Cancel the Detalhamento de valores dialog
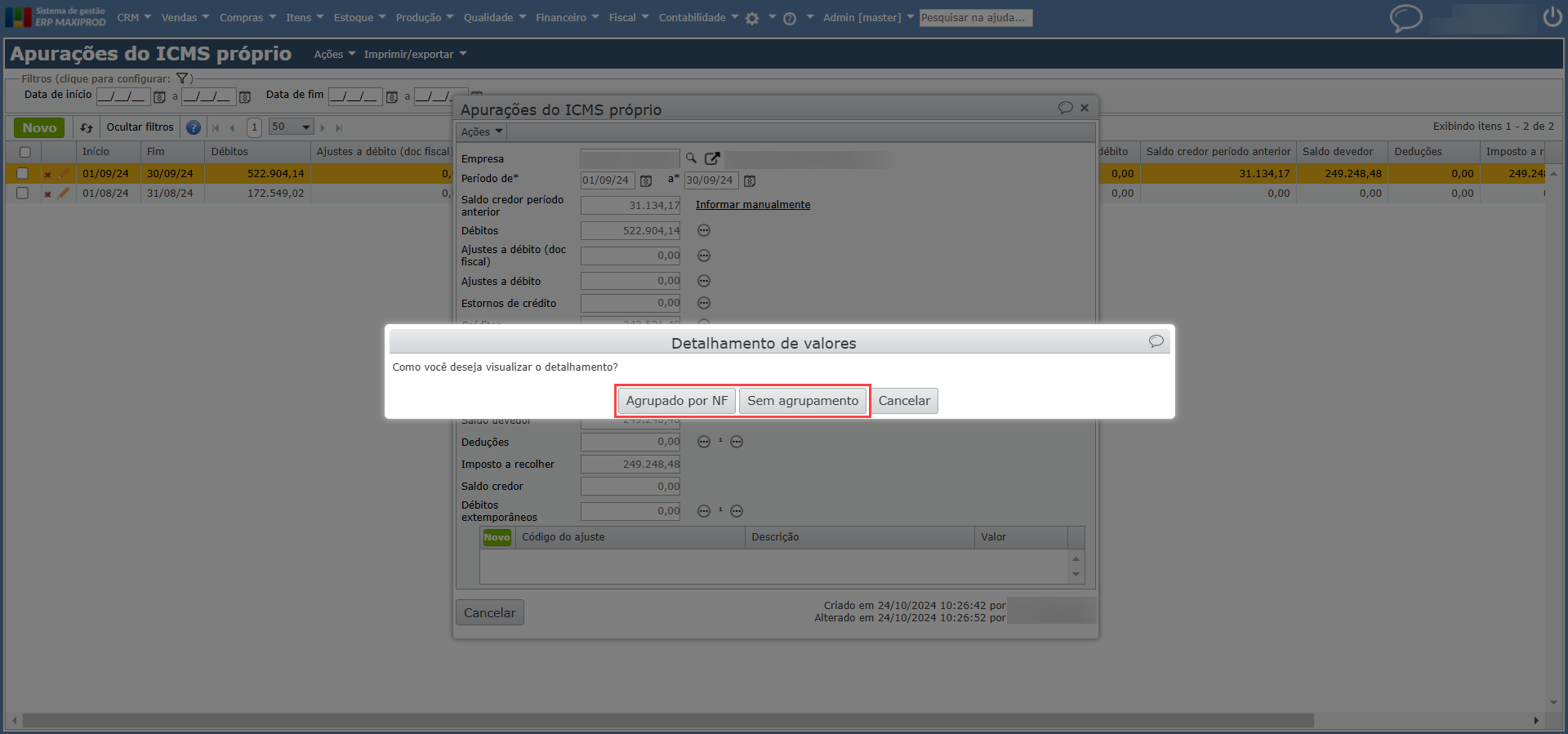 [x=904, y=401]
